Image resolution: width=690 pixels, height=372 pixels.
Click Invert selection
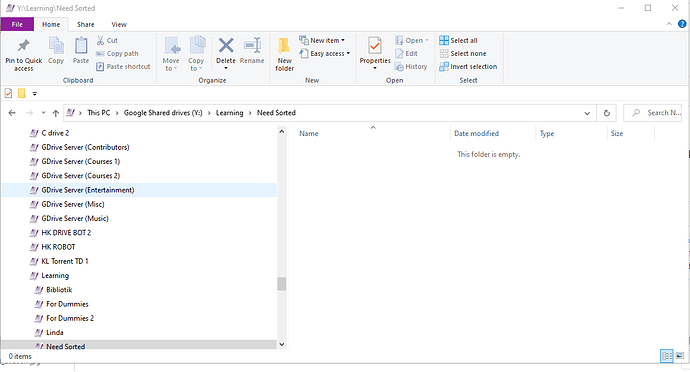468,66
